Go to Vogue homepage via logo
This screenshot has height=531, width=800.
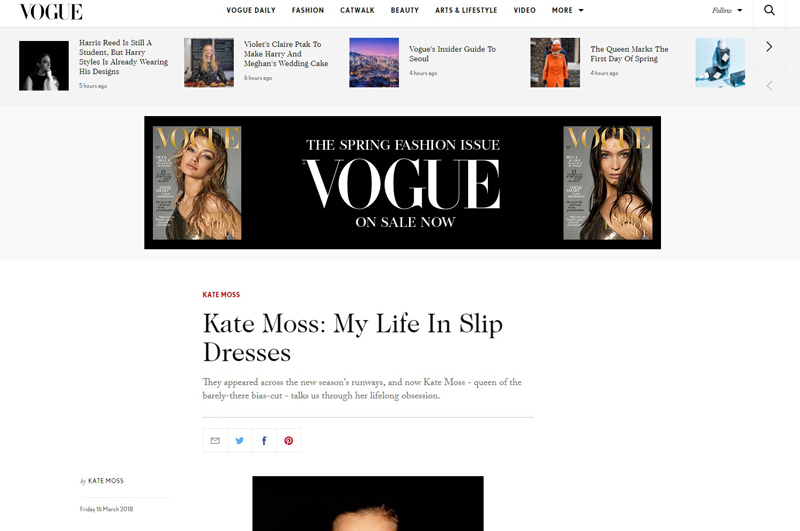(x=51, y=12)
